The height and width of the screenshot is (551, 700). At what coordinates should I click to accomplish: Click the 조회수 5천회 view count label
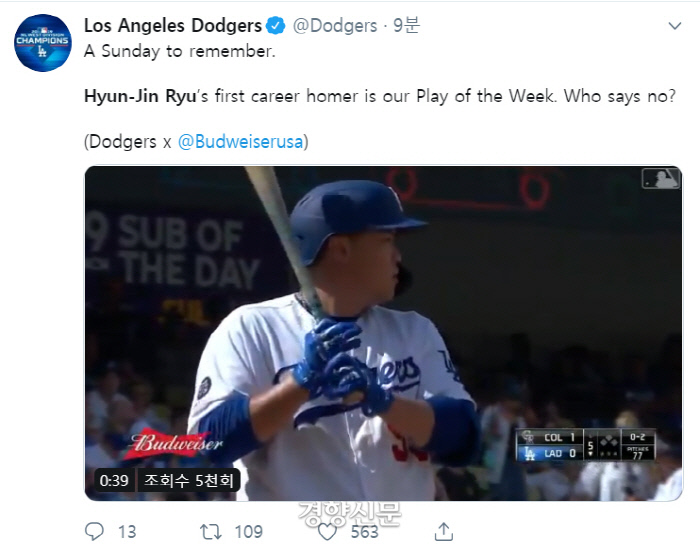(187, 480)
